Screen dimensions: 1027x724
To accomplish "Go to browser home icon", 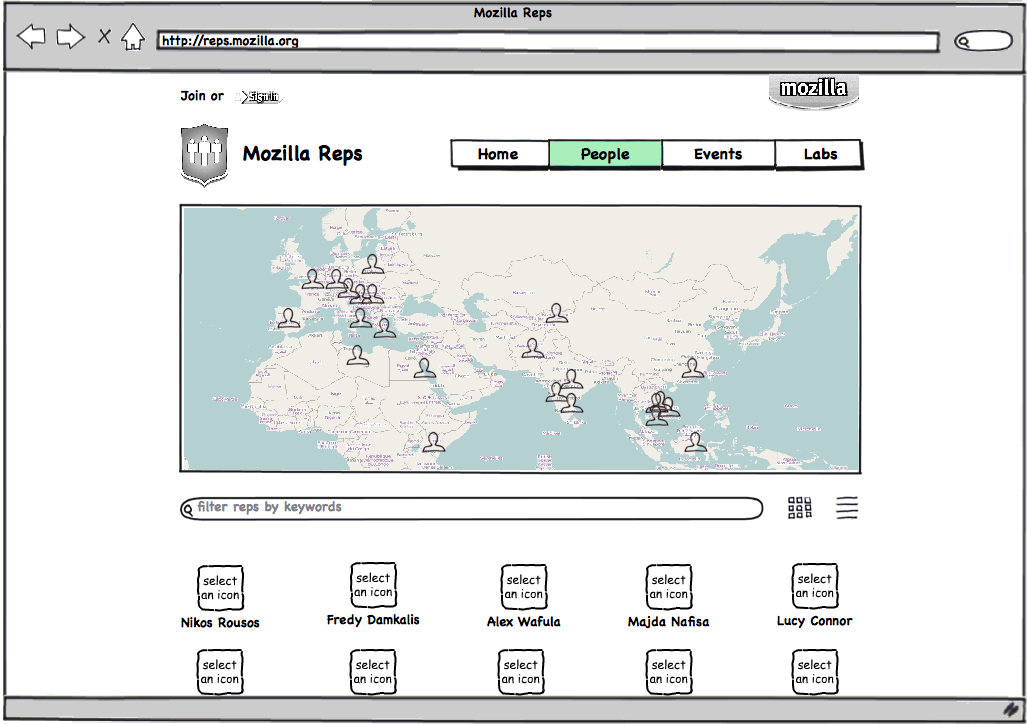I will (133, 37).
